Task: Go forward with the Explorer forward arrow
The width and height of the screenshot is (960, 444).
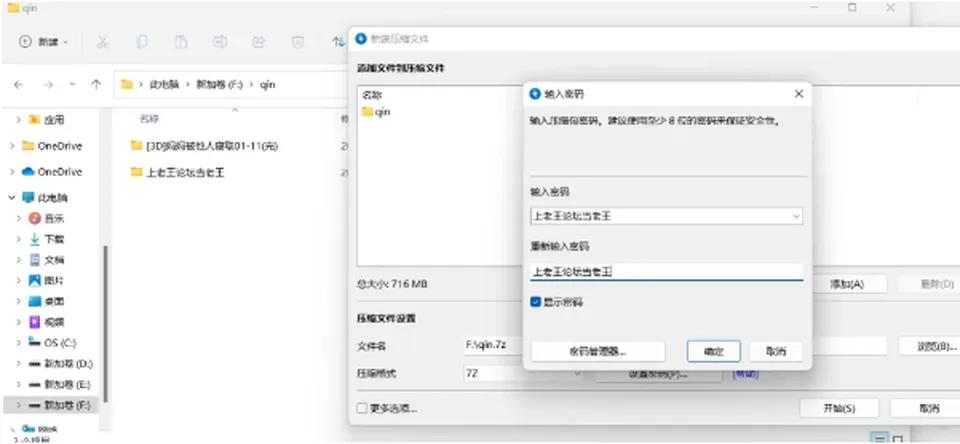Action: tap(48, 85)
